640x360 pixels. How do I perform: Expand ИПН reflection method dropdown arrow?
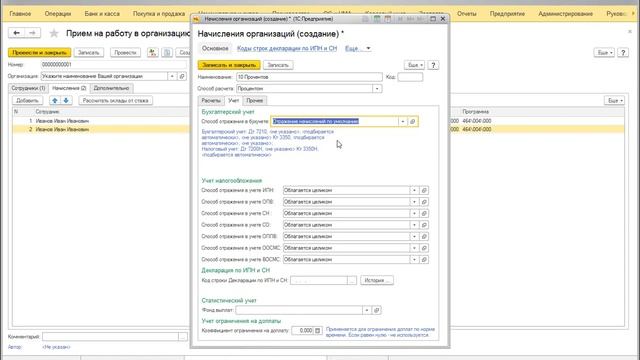414,191
